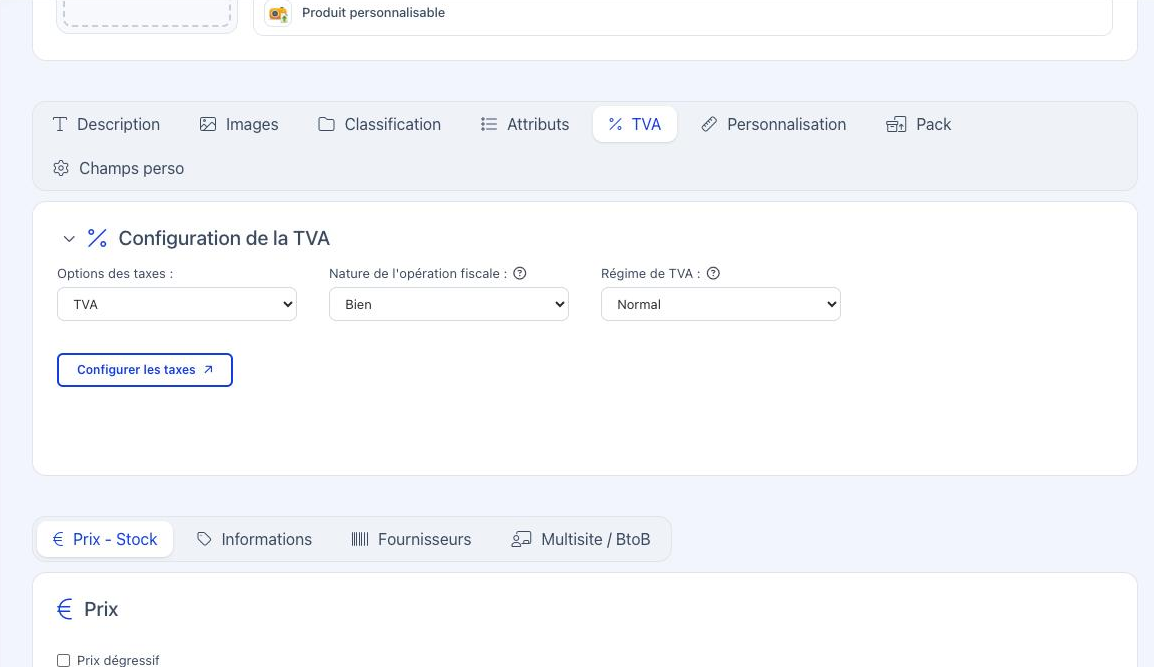This screenshot has width=1154, height=667.
Task: Select the Prix - Stock tab
Action: (105, 540)
